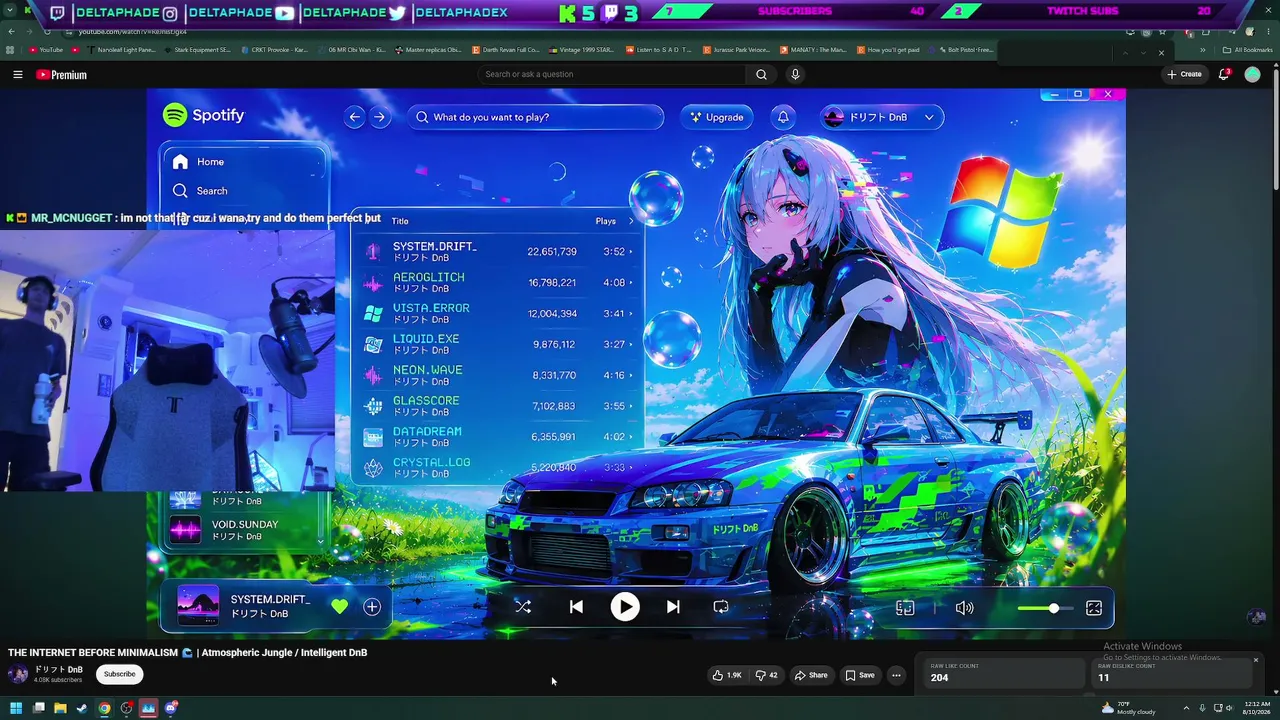Select the GLASSCORE track row

[497, 406]
